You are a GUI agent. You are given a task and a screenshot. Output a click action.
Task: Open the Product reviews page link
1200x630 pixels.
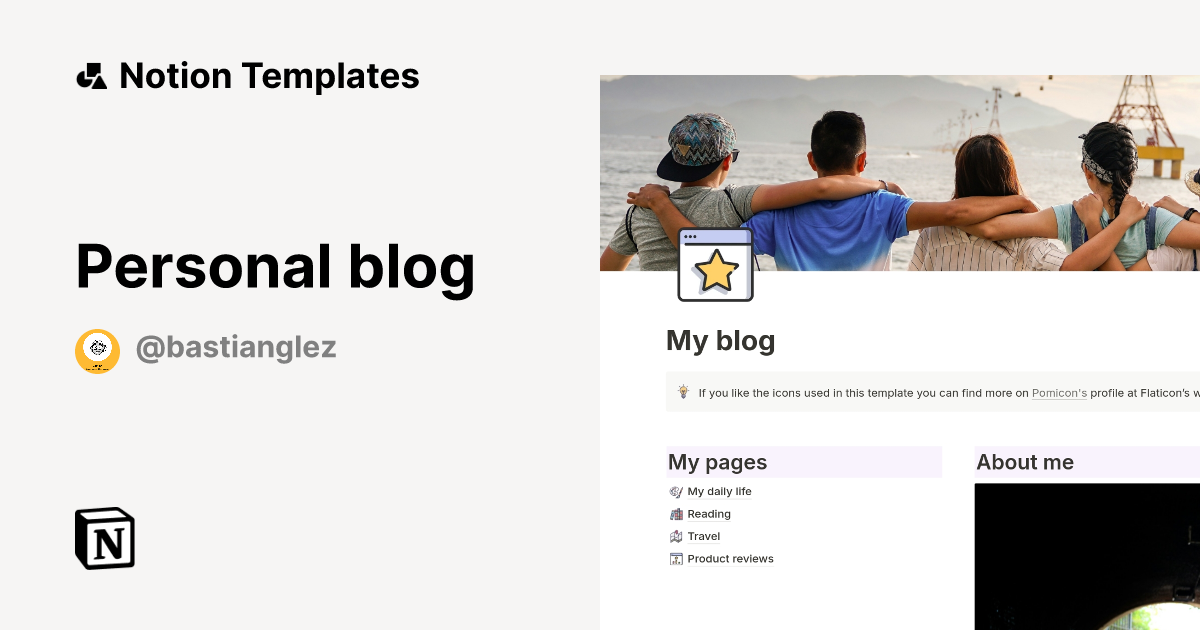pyautogui.click(x=731, y=558)
